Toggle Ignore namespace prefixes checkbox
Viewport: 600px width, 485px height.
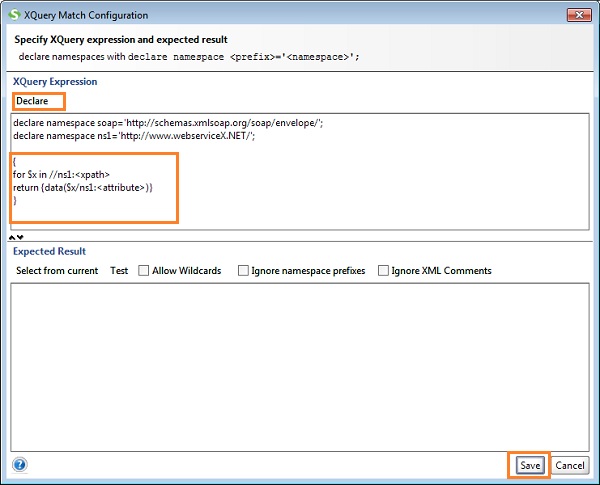point(244,270)
